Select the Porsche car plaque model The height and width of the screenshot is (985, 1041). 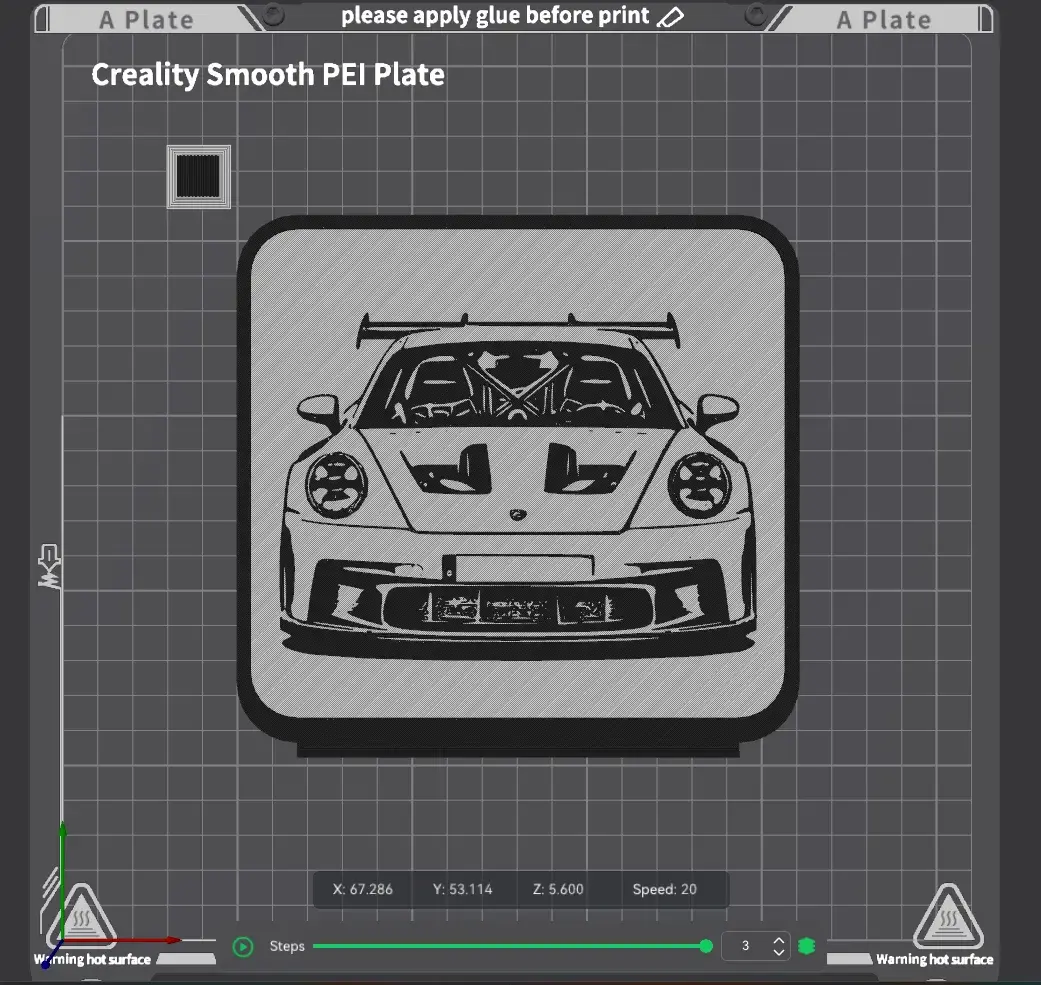(518, 485)
